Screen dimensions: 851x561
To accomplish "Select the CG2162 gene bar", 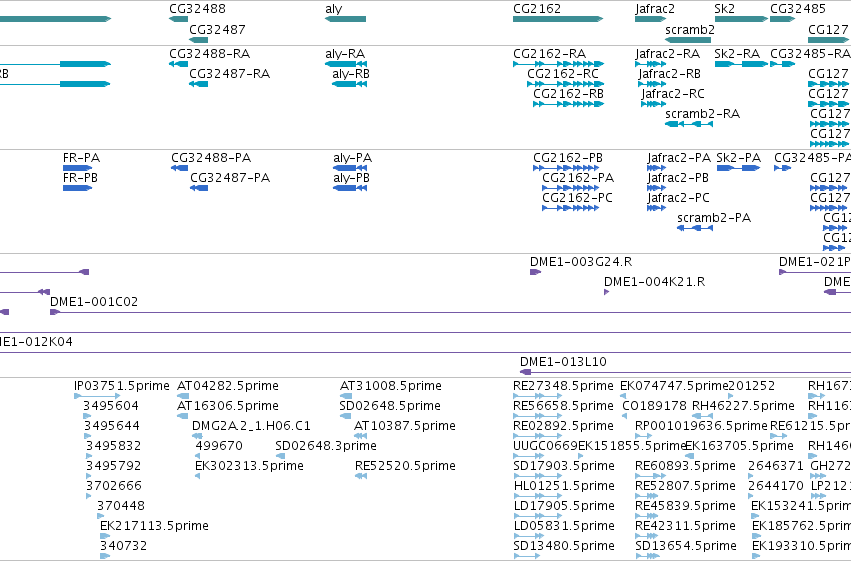I will [x=558, y=19].
